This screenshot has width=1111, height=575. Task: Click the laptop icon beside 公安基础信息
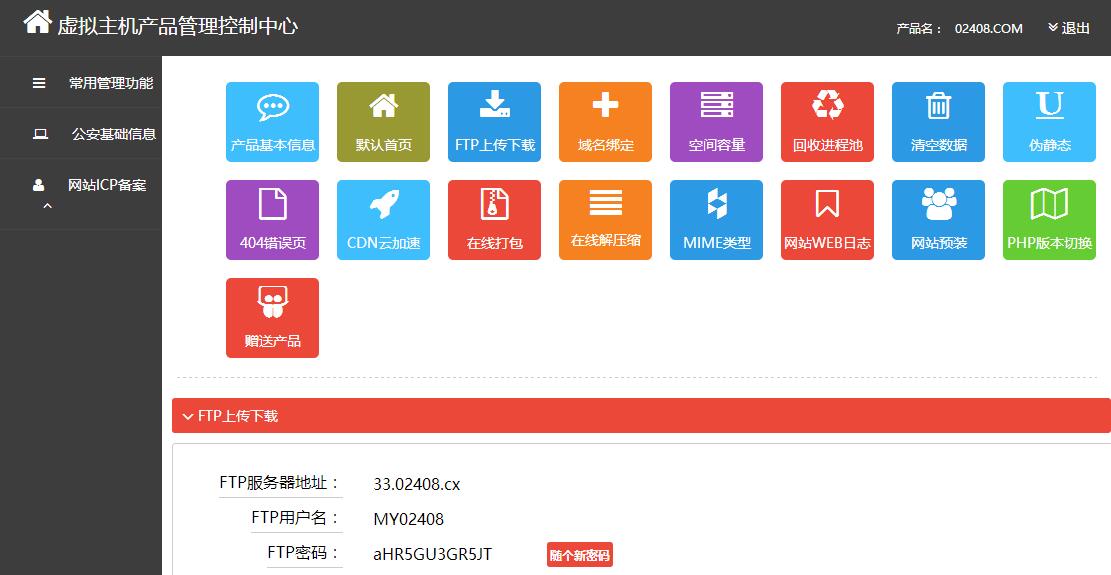40,134
